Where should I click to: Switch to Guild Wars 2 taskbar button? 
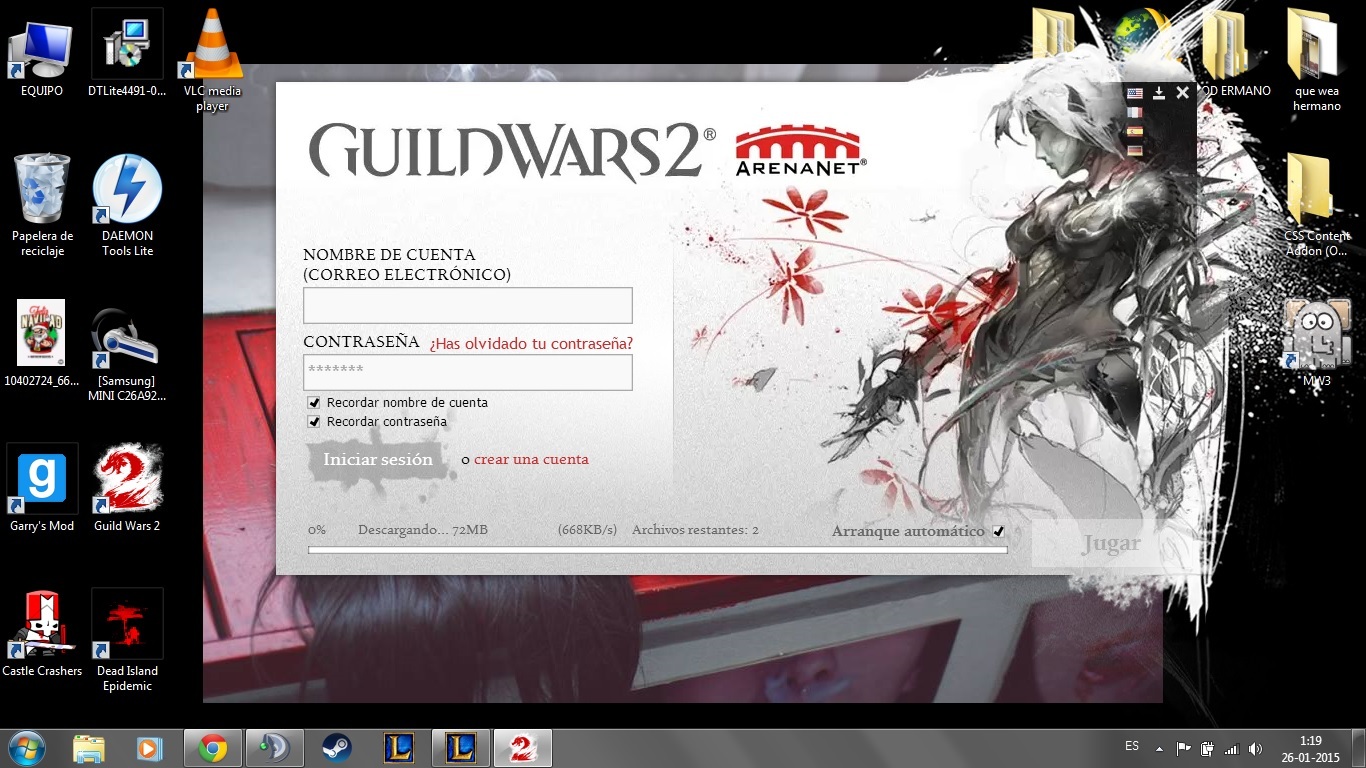coord(521,748)
